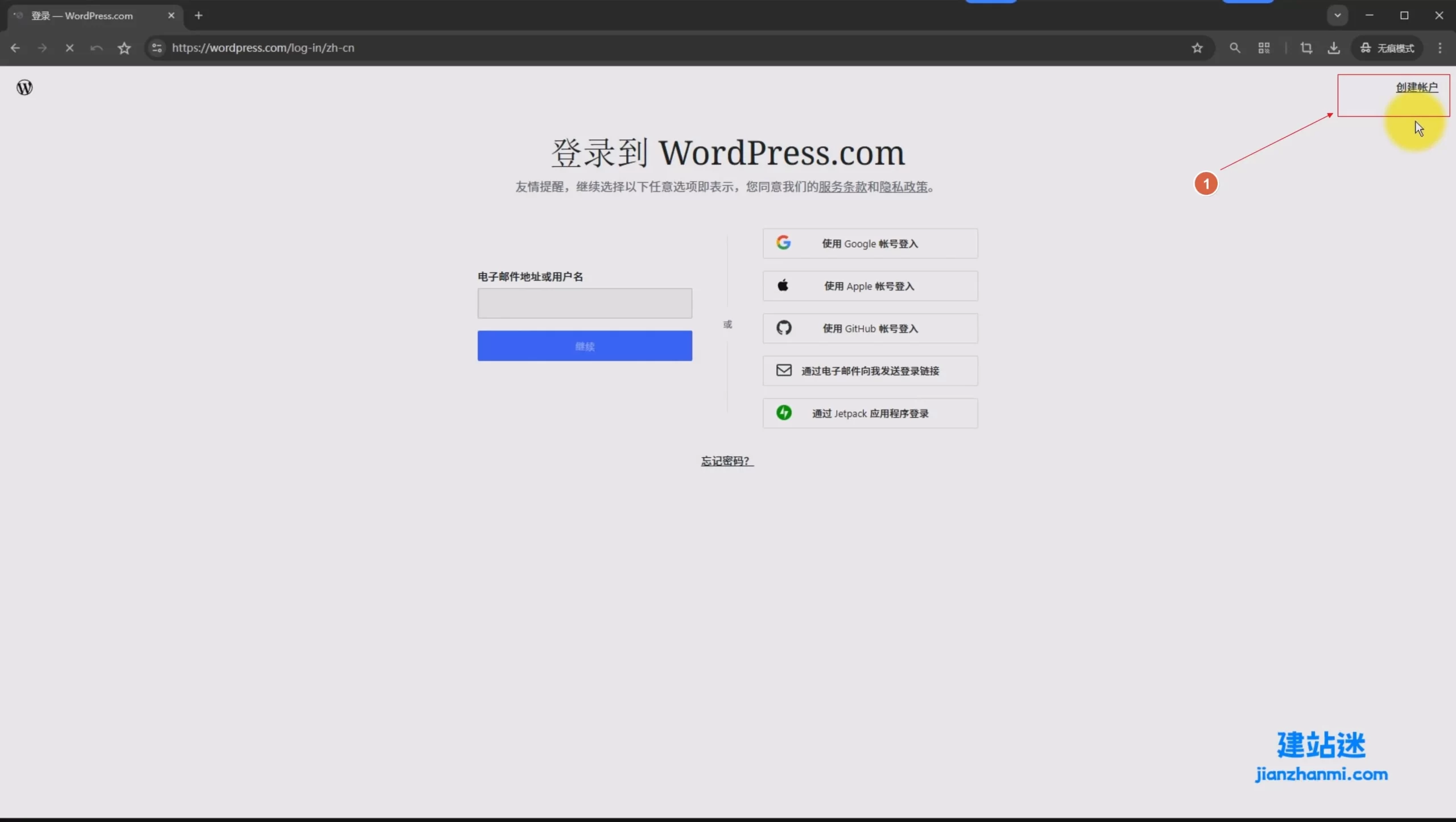Open the magnifier search icon in the toolbar

[1235, 48]
